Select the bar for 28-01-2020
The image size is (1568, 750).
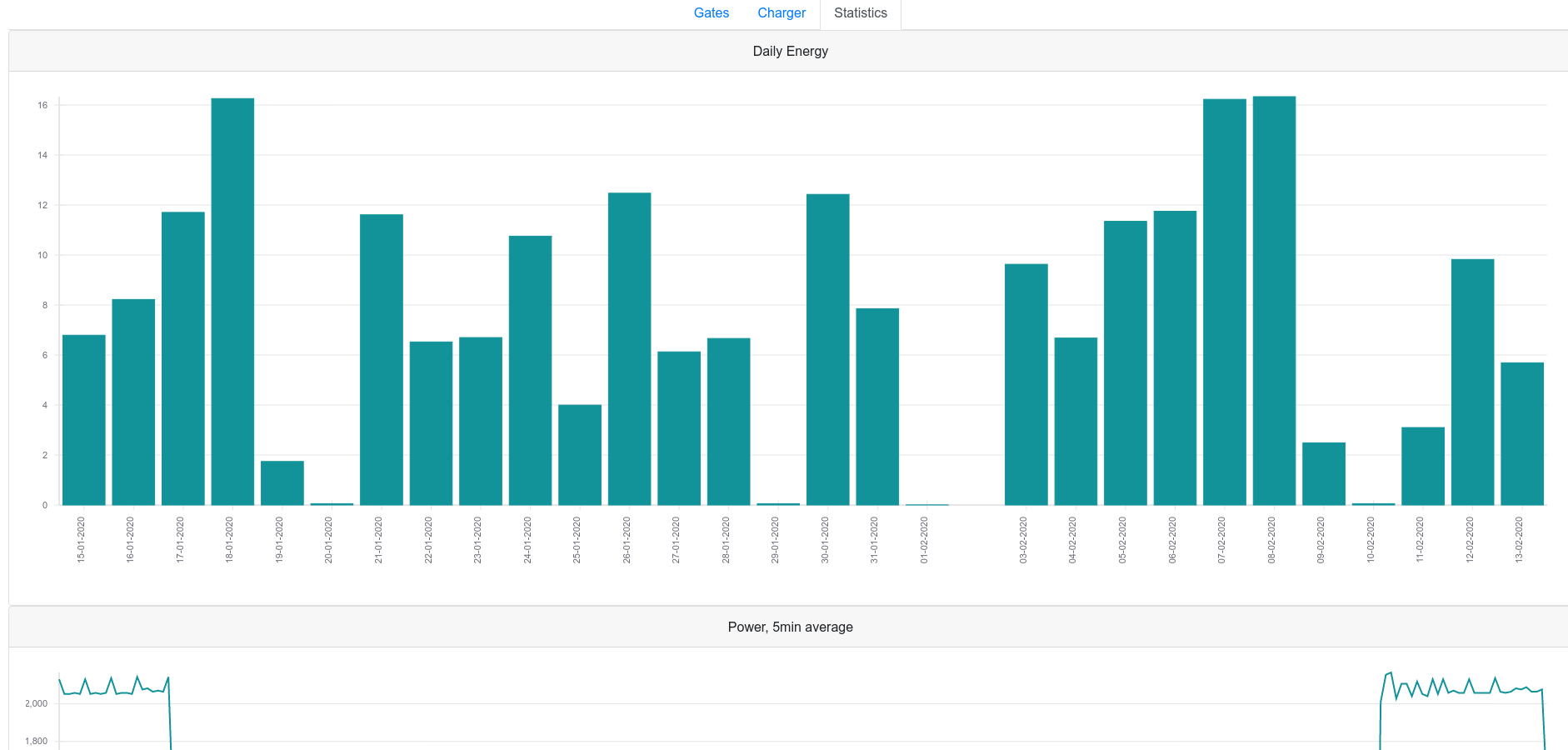coord(729,422)
